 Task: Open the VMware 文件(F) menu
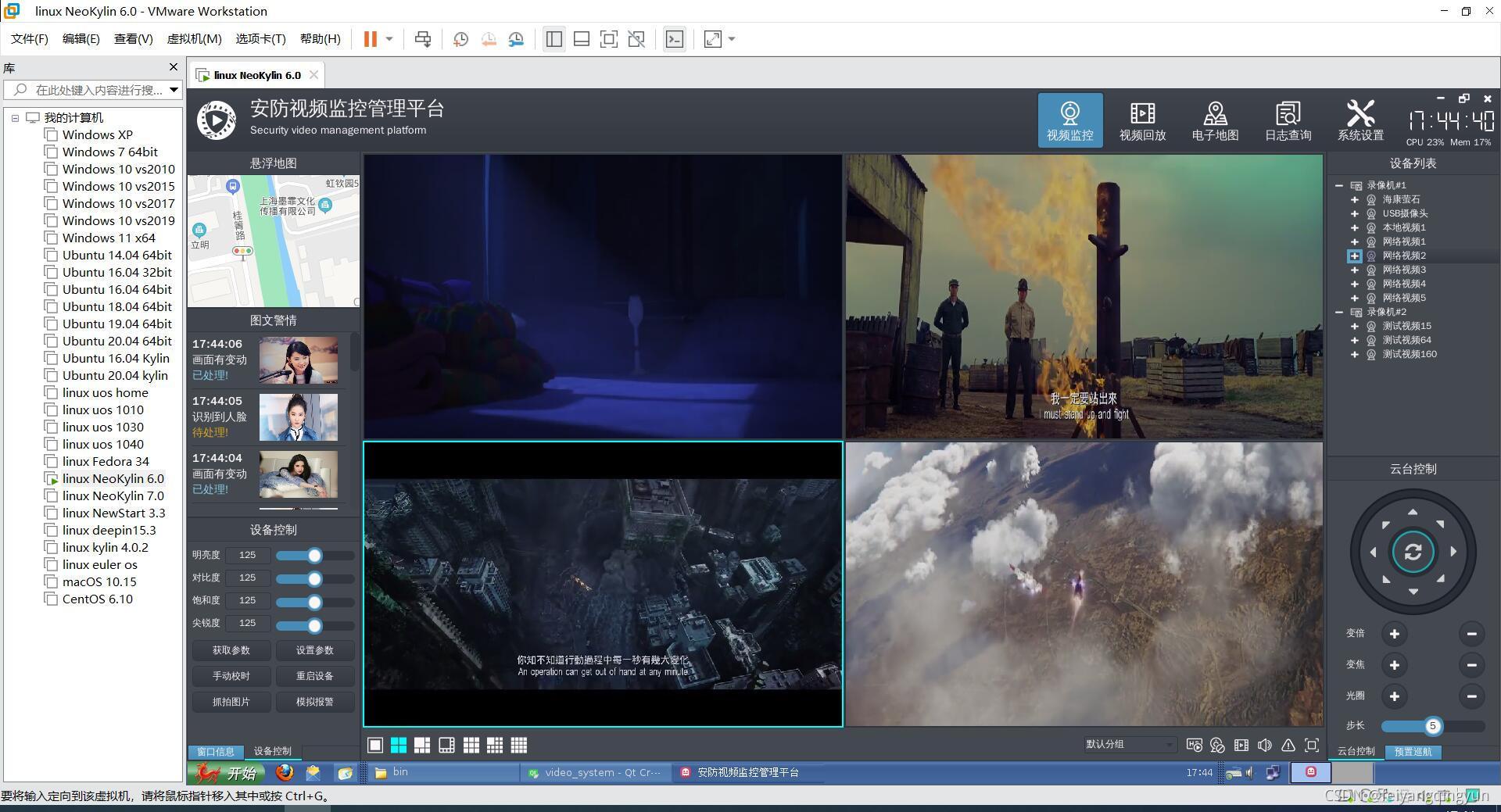pos(30,39)
